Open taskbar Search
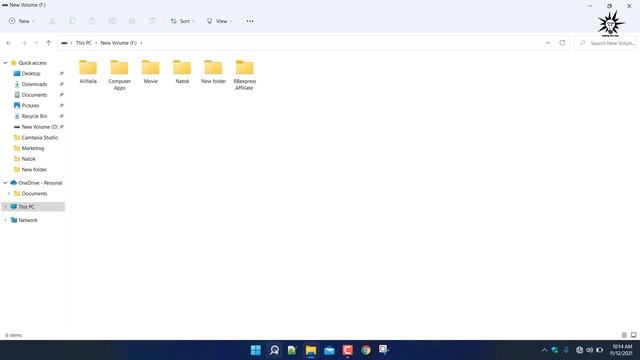 274,350
